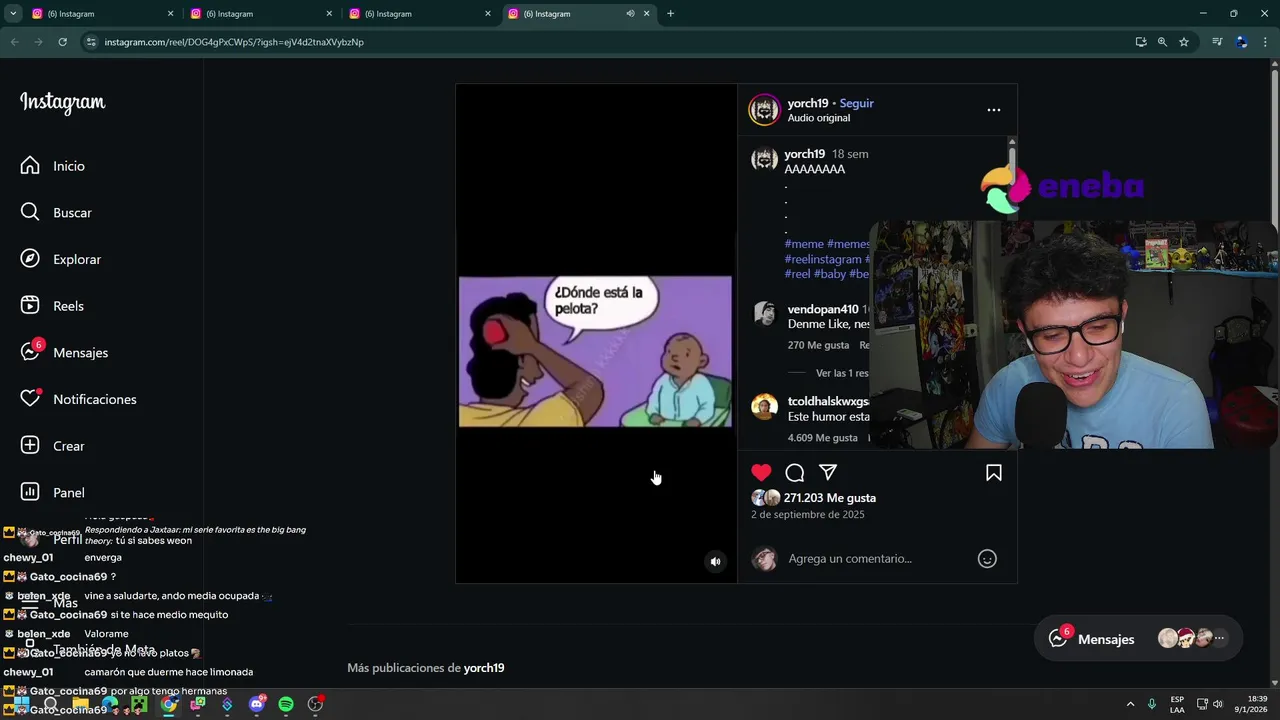The image size is (1280, 720).
Task: Bookmark this page with the star
Action: coord(1184,42)
